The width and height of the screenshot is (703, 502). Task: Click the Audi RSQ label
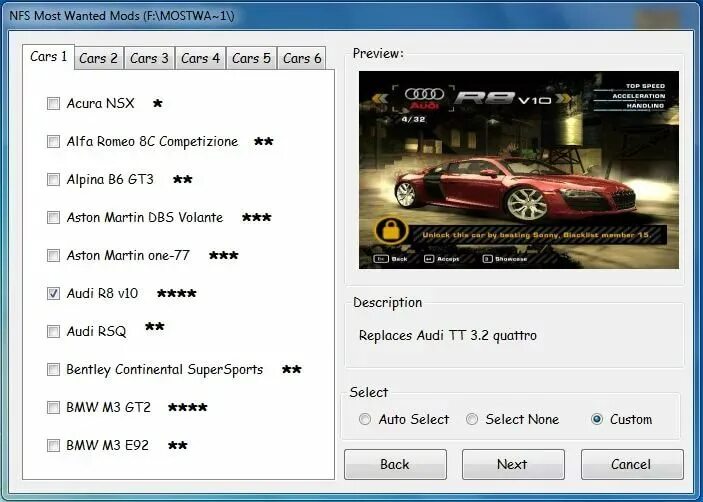click(x=96, y=332)
